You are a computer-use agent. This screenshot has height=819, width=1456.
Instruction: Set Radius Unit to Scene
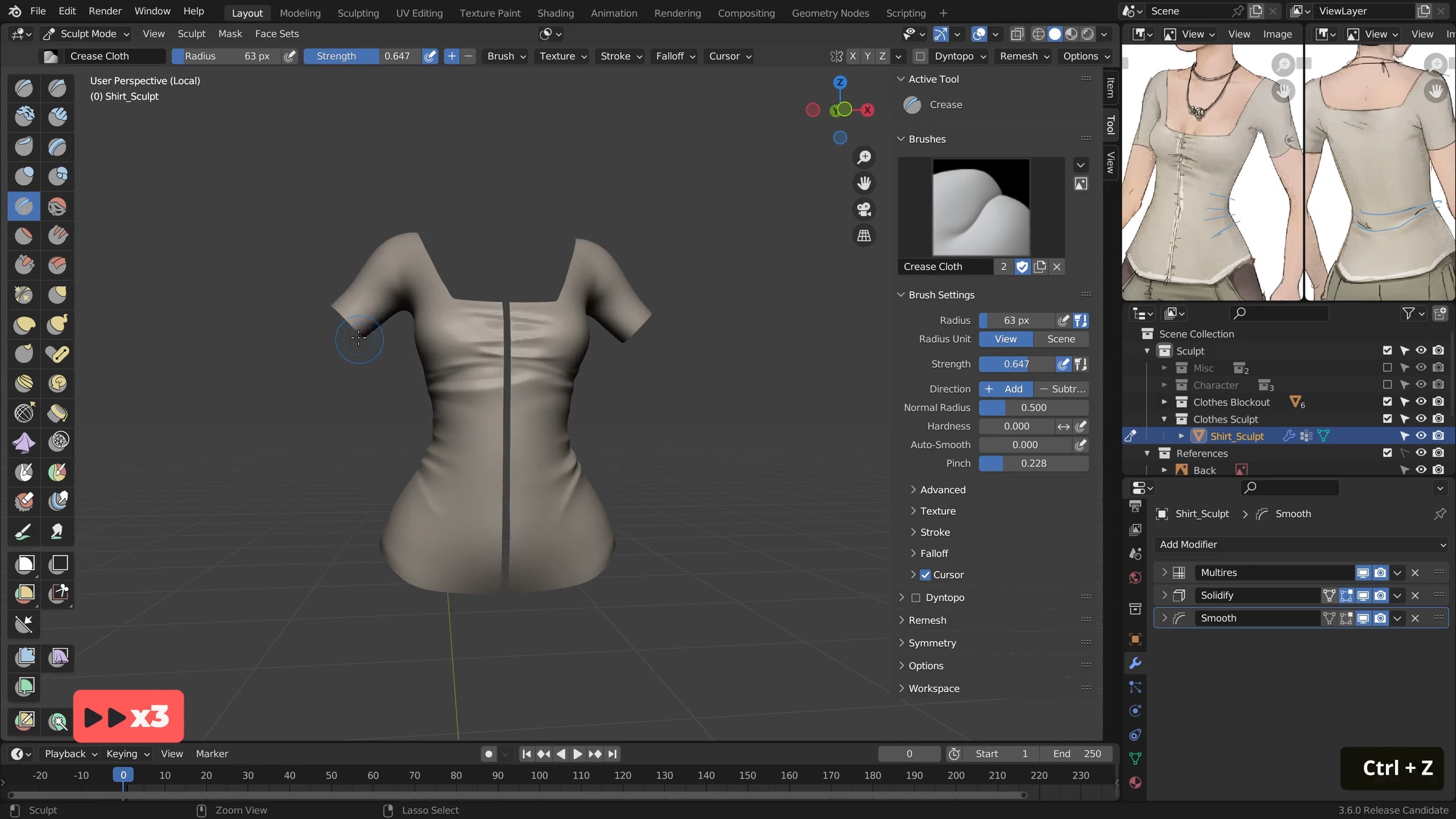[1061, 339]
